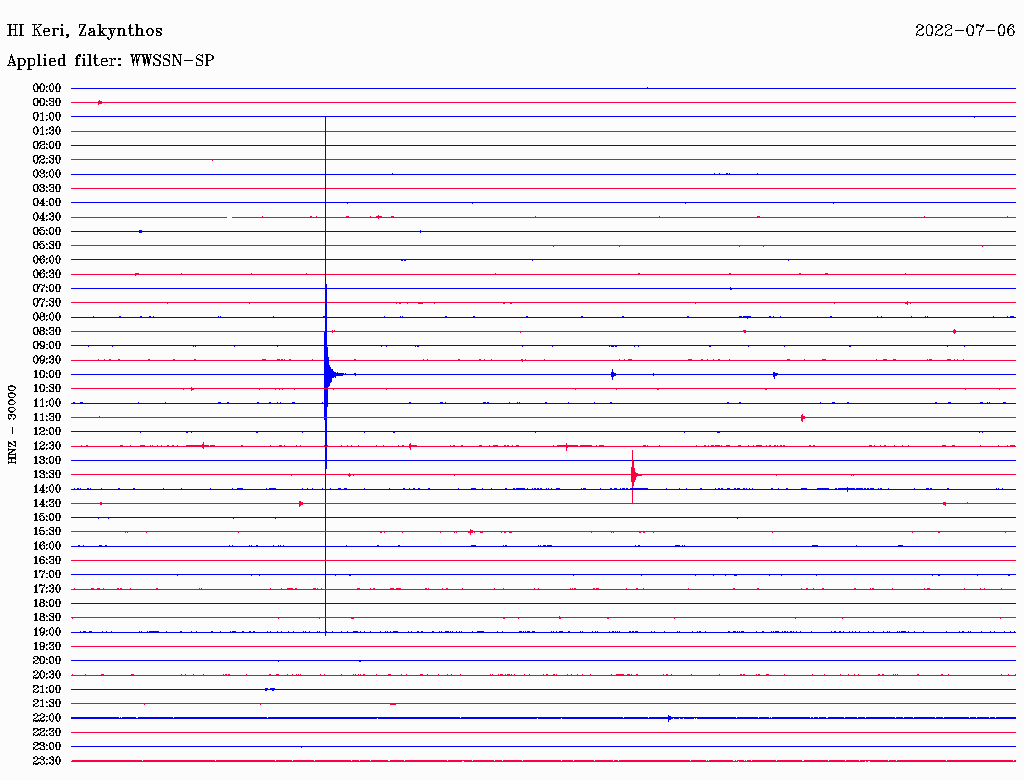1024x780 pixels.
Task: Click the 02:00 time label
Action: pos(47,146)
